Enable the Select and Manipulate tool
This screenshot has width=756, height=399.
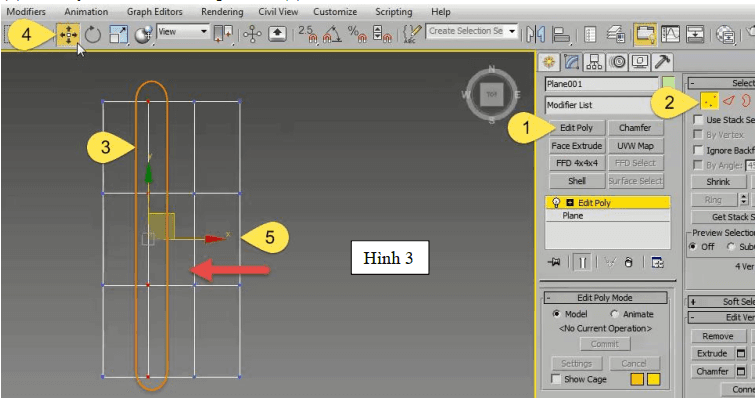coord(252,34)
